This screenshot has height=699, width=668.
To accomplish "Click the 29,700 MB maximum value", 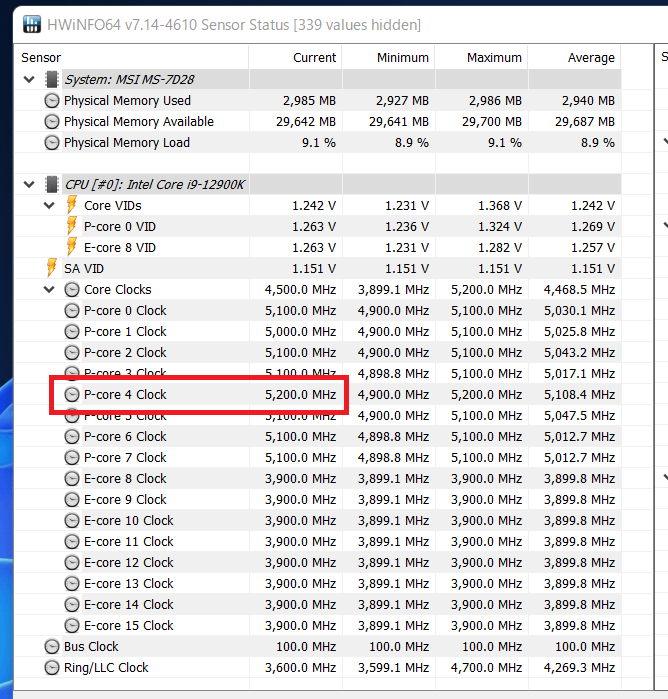I will click(x=492, y=122).
